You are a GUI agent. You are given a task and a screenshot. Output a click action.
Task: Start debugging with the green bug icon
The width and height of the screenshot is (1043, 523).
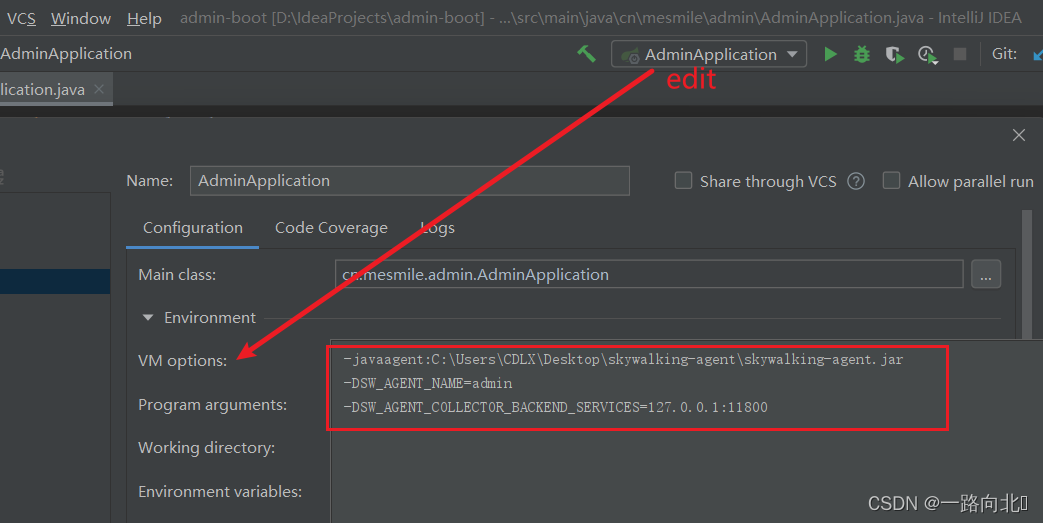click(x=862, y=54)
